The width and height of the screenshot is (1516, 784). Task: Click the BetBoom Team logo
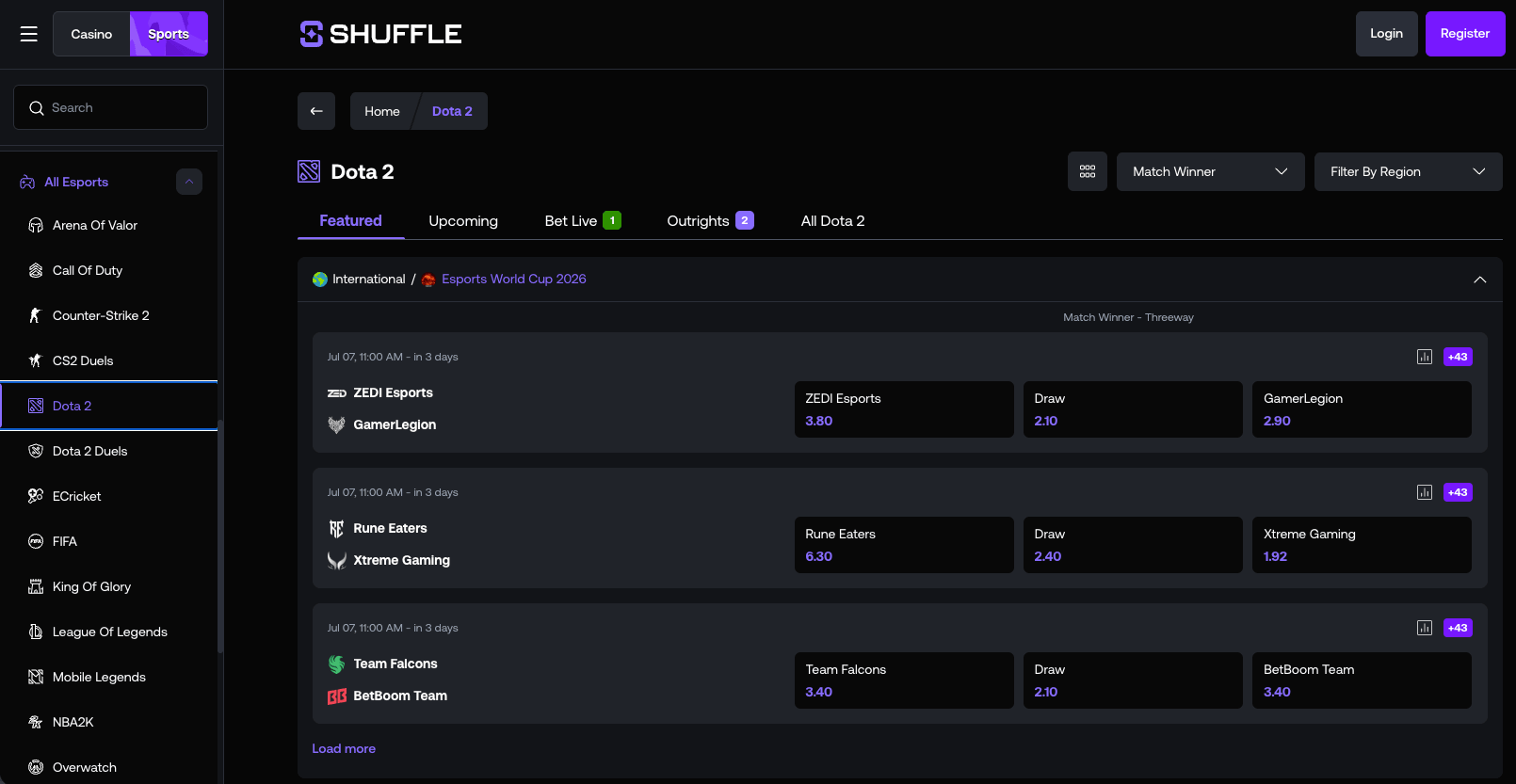tap(336, 696)
